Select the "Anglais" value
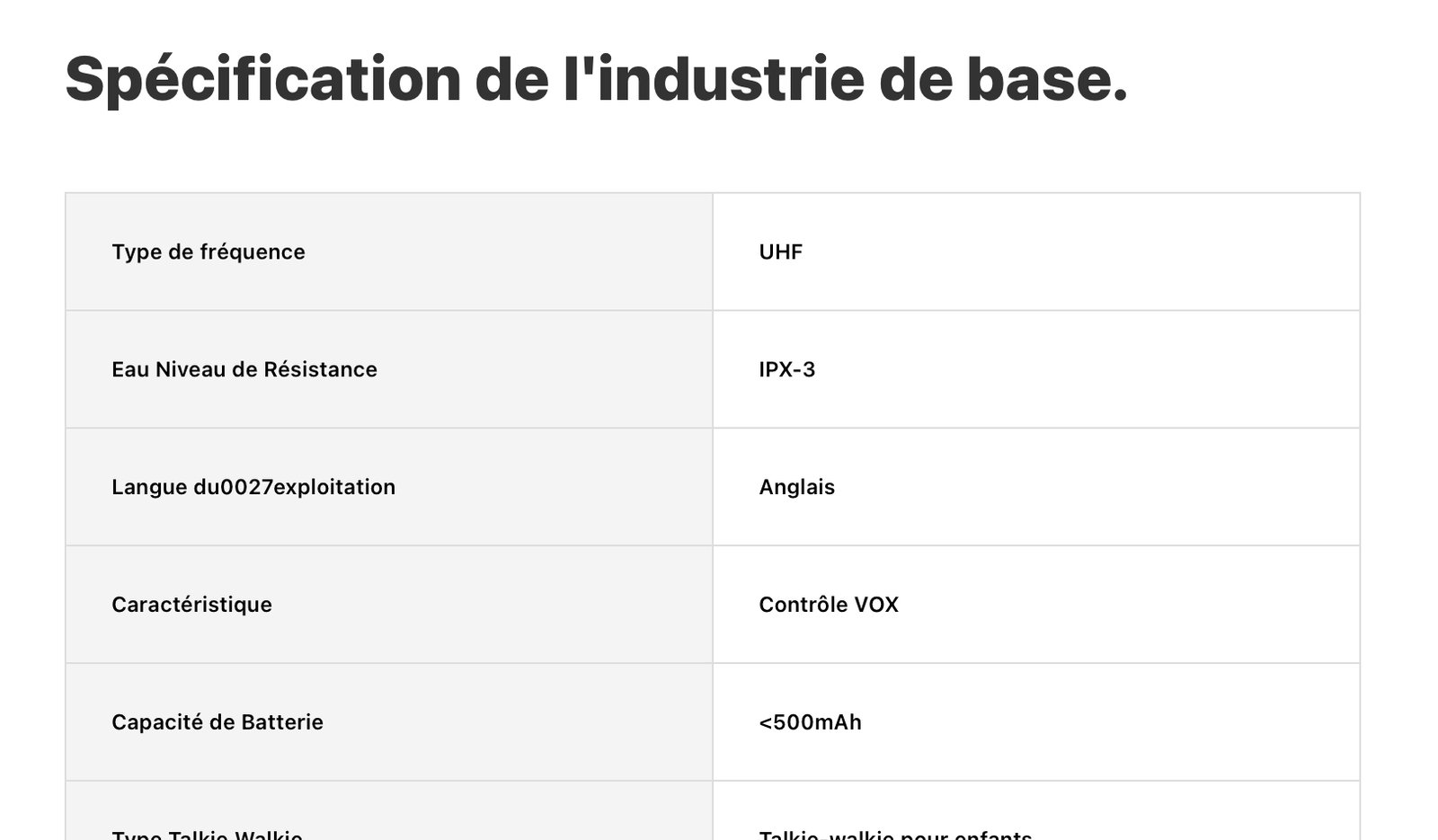Screen dimensions: 1438x840 point(796,488)
